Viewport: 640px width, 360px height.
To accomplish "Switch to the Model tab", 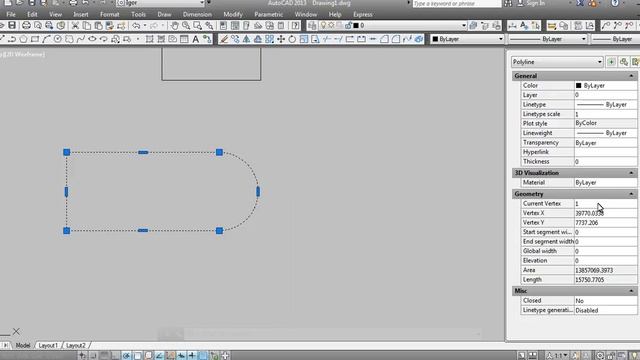I will click(x=23, y=345).
